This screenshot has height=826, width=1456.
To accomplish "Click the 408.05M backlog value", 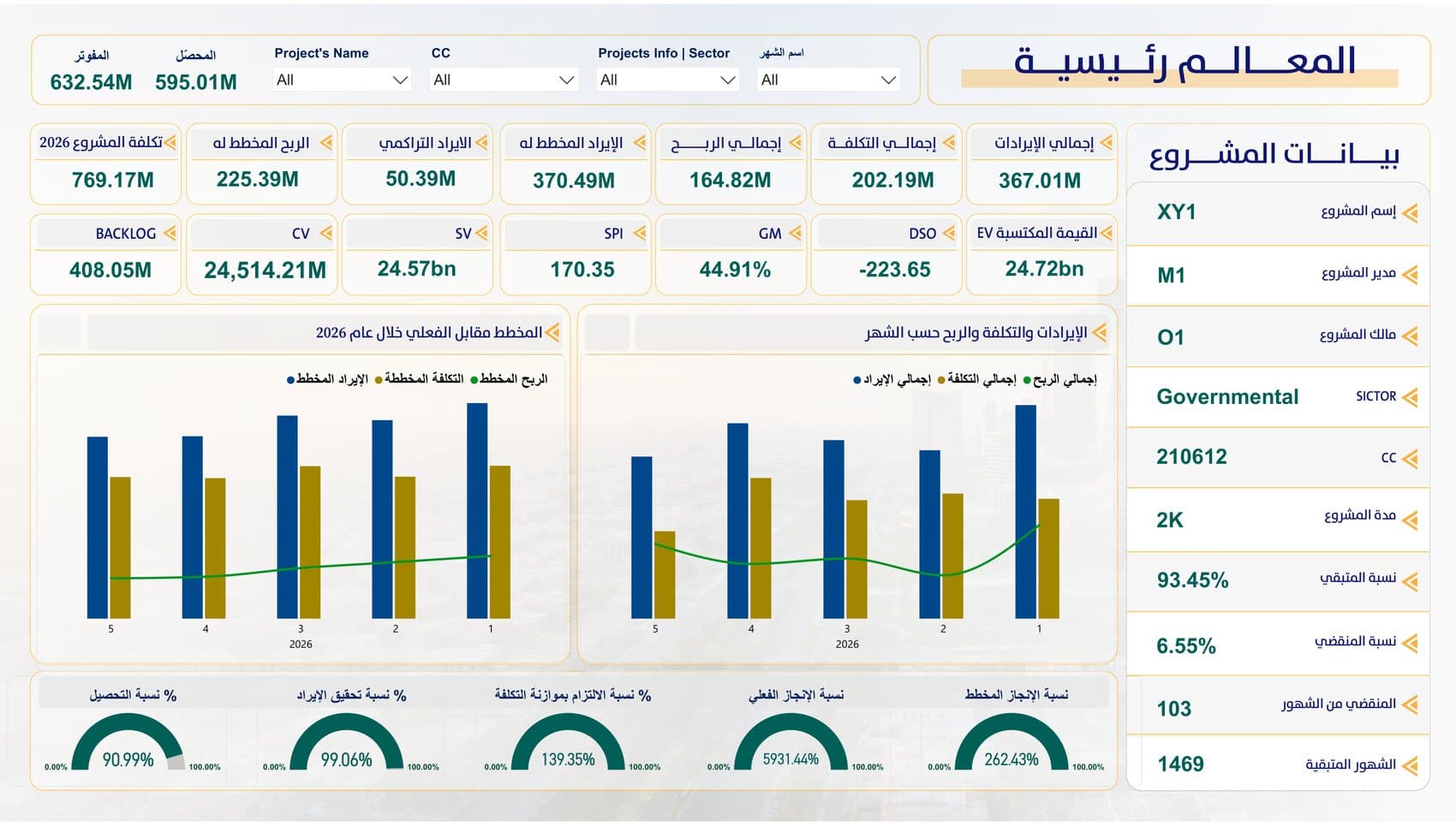I will tap(110, 270).
